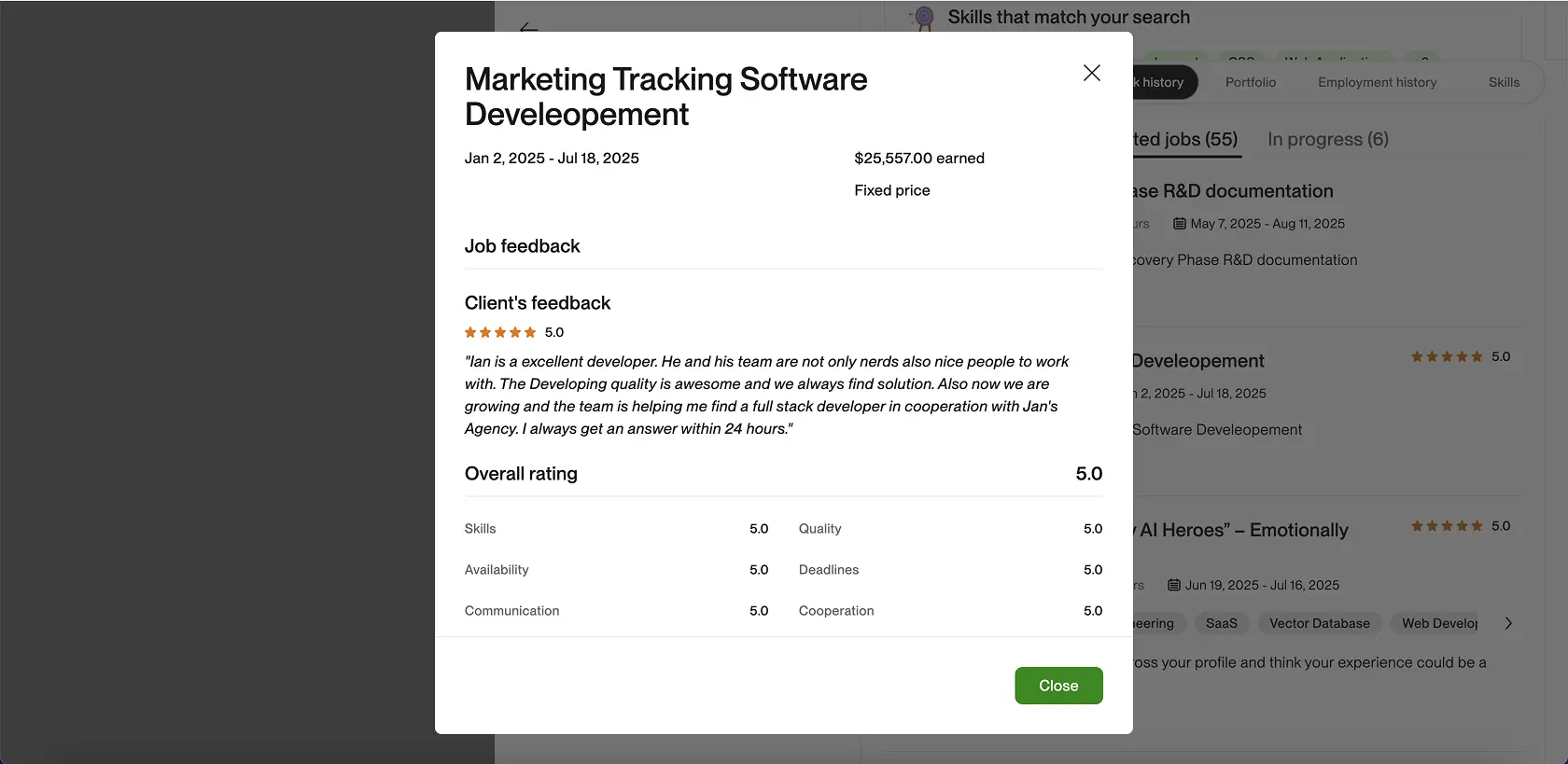Click the green Close button
Viewport: 1568px width, 764px height.
pyautogui.click(x=1058, y=686)
